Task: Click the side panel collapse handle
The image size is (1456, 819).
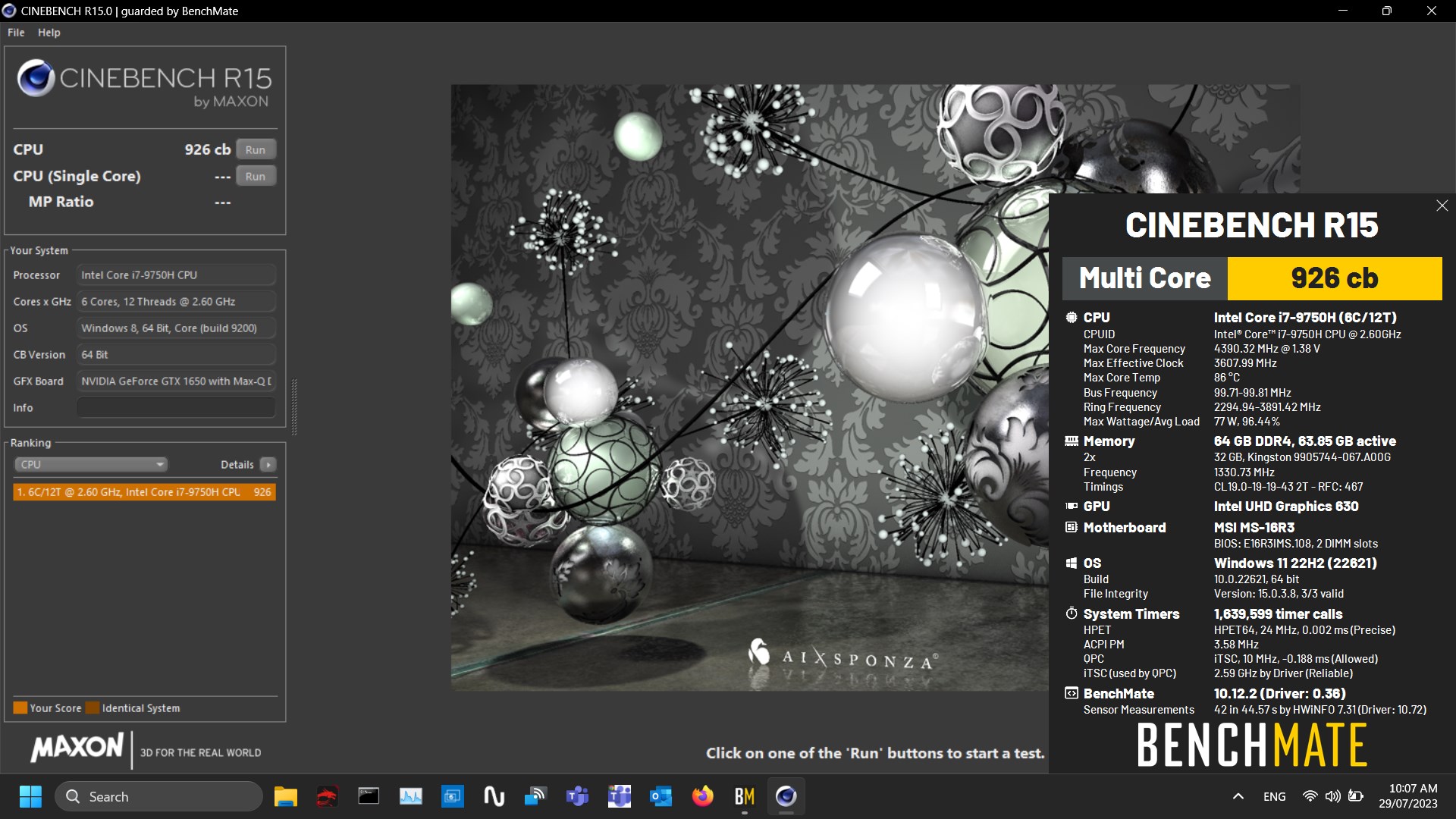Action: (x=294, y=407)
